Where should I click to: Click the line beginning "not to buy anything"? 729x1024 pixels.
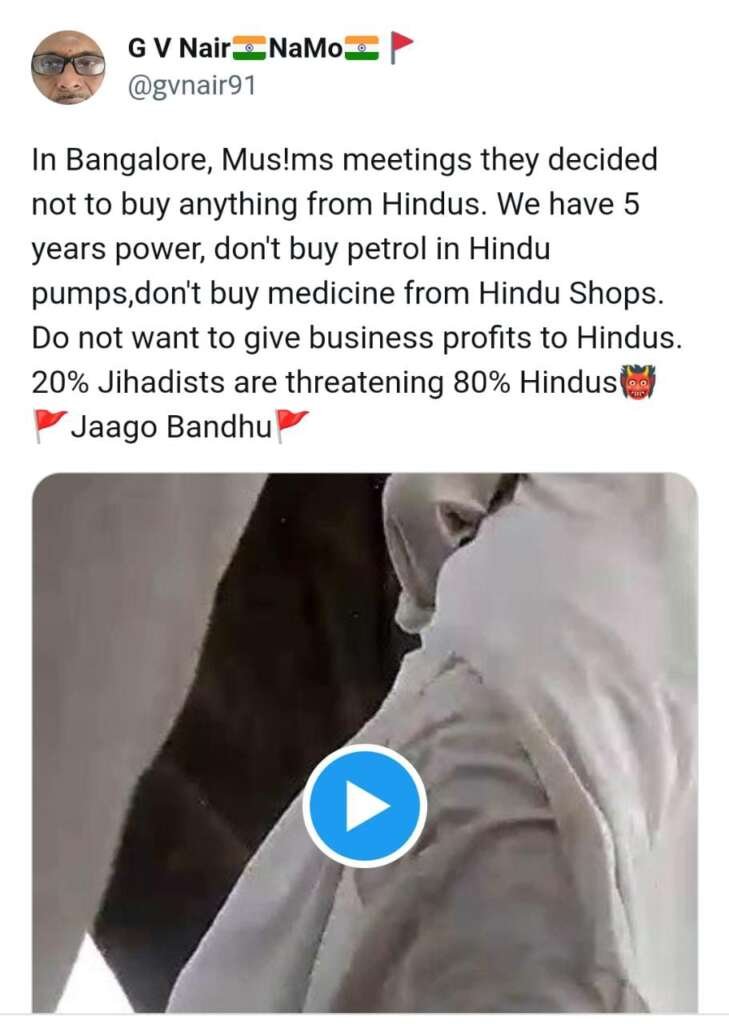(x=335, y=206)
